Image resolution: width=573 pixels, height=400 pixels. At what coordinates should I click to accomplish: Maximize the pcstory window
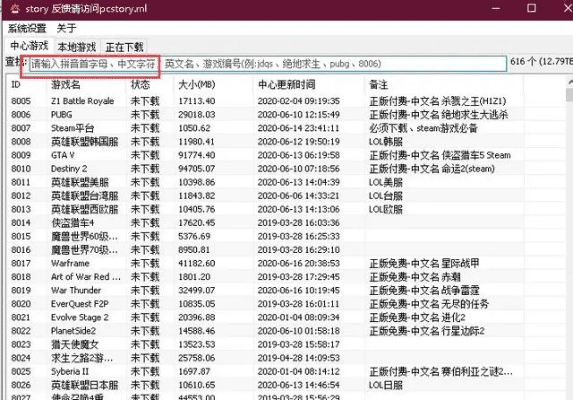(531, 8)
